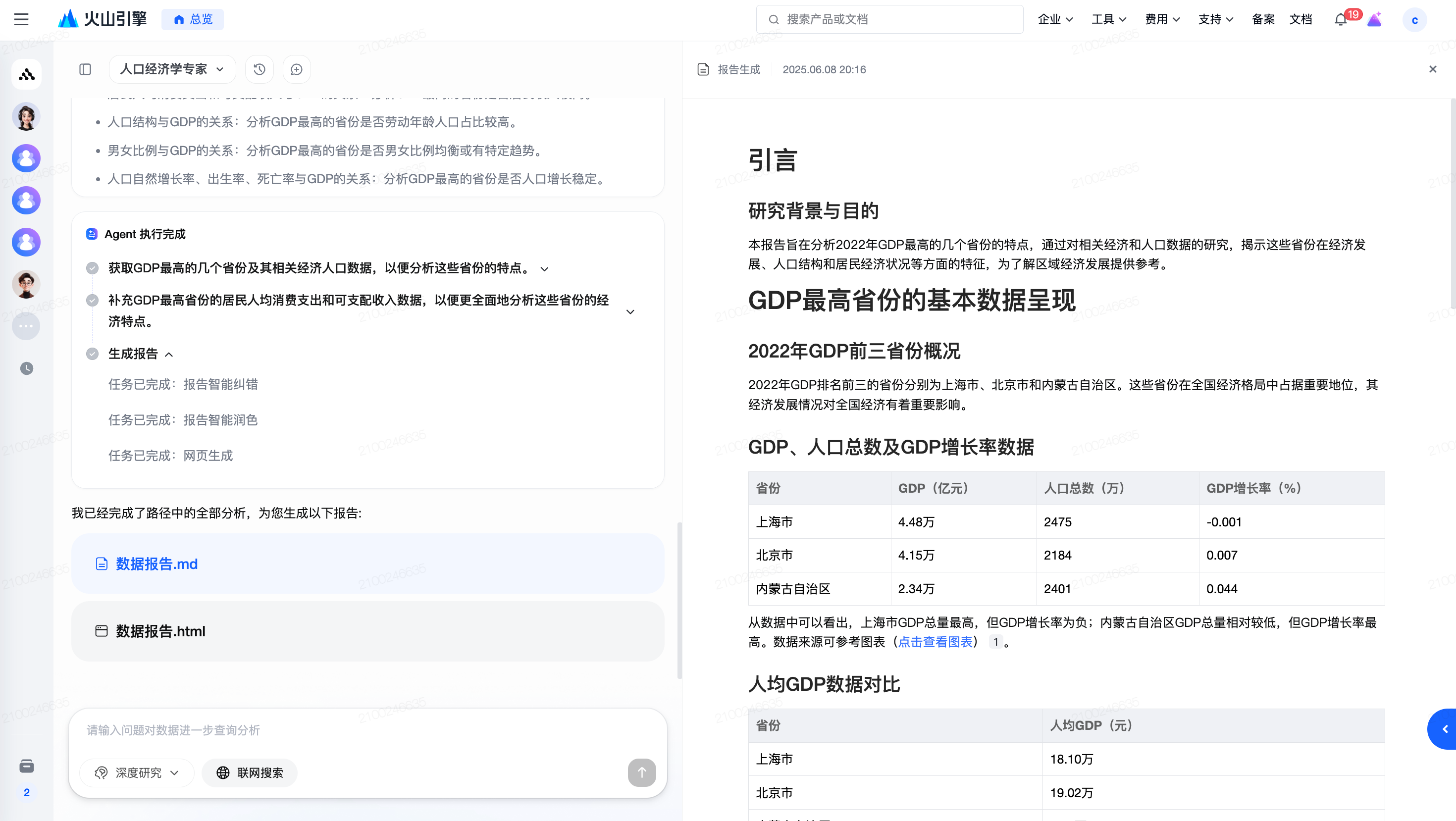Open the 深度研究 mode dropdown

[137, 772]
